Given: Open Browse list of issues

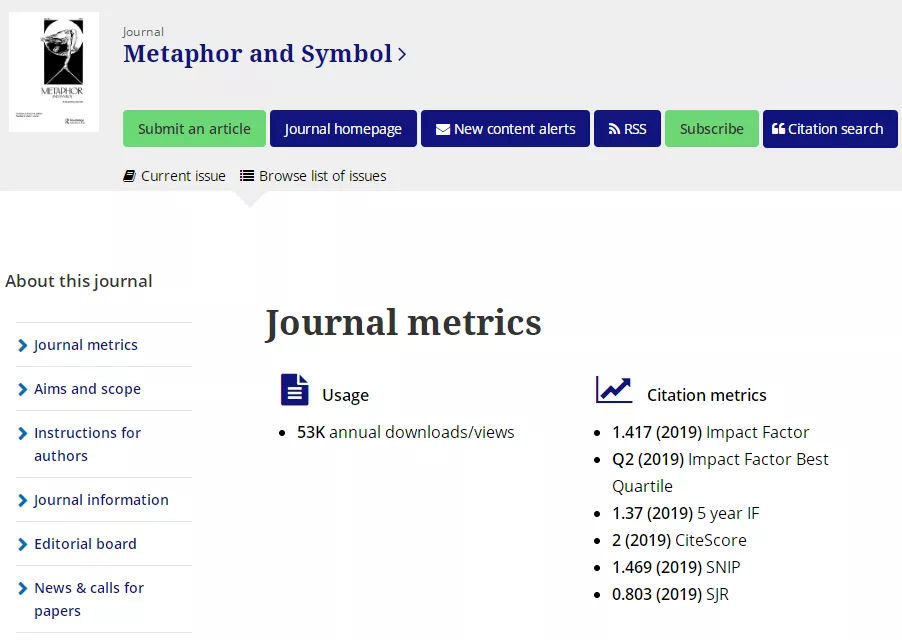Looking at the screenshot, I should pos(322,176).
